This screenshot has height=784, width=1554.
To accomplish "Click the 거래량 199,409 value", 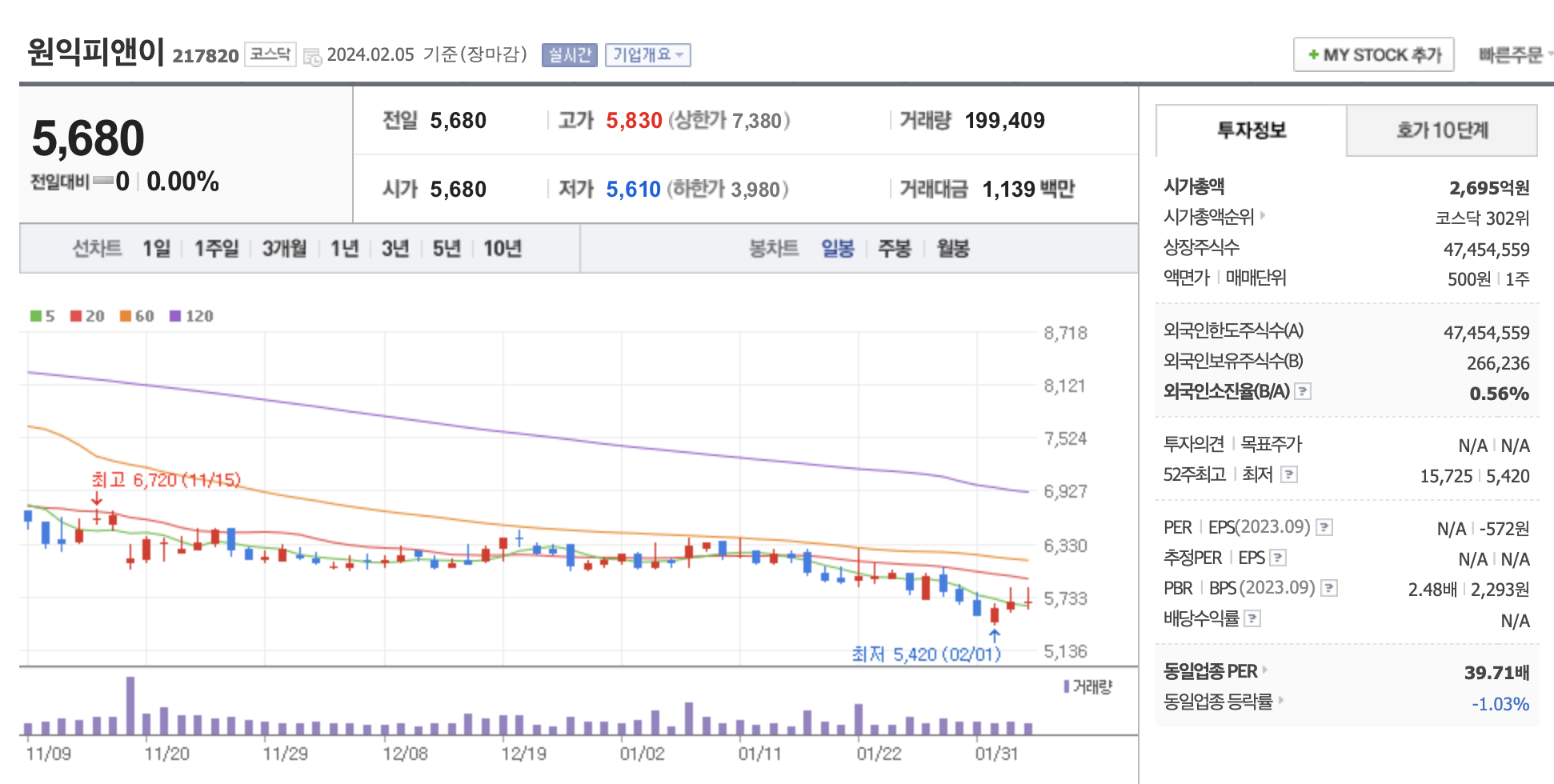I will [x=1004, y=121].
